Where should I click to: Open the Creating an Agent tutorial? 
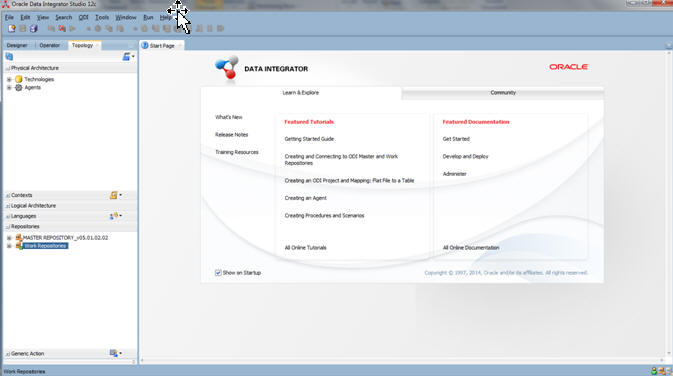[306, 198]
